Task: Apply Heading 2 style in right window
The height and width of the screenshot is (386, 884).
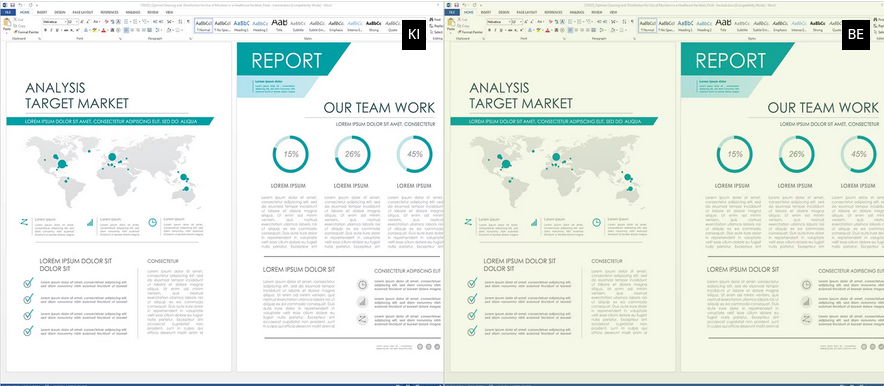Action: pos(705,26)
